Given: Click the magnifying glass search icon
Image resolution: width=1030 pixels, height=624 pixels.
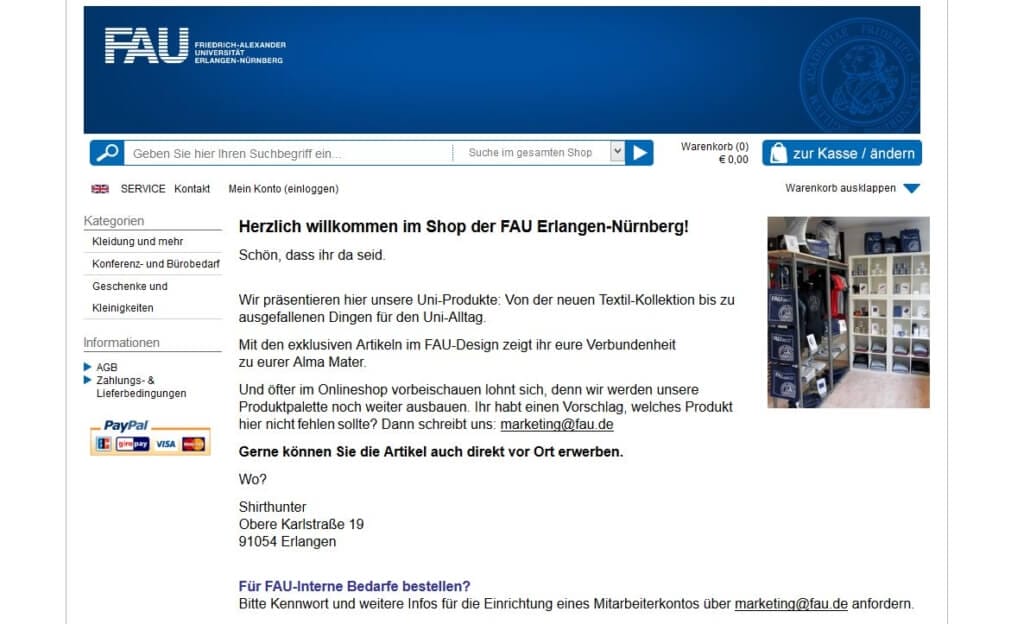Looking at the screenshot, I should (x=107, y=153).
